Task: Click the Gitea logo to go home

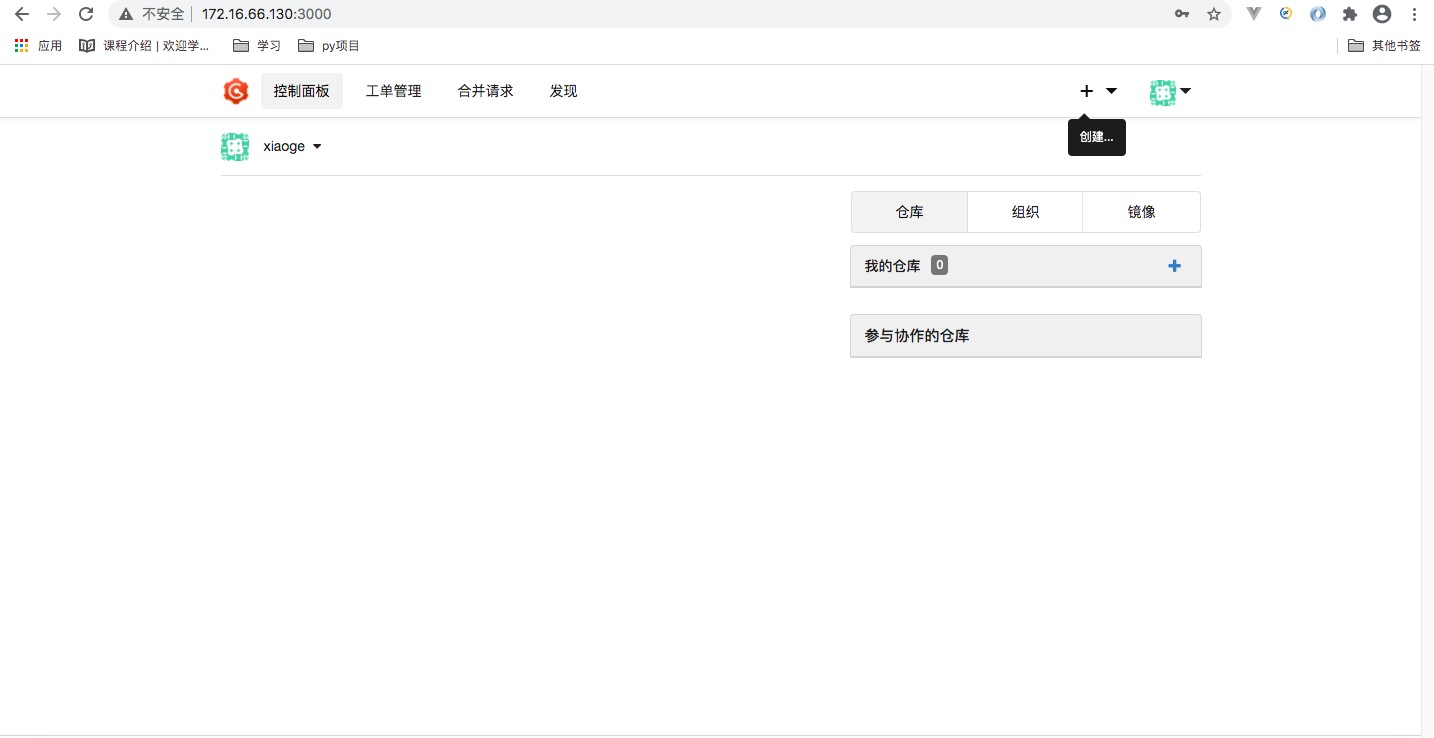Action: 235,91
